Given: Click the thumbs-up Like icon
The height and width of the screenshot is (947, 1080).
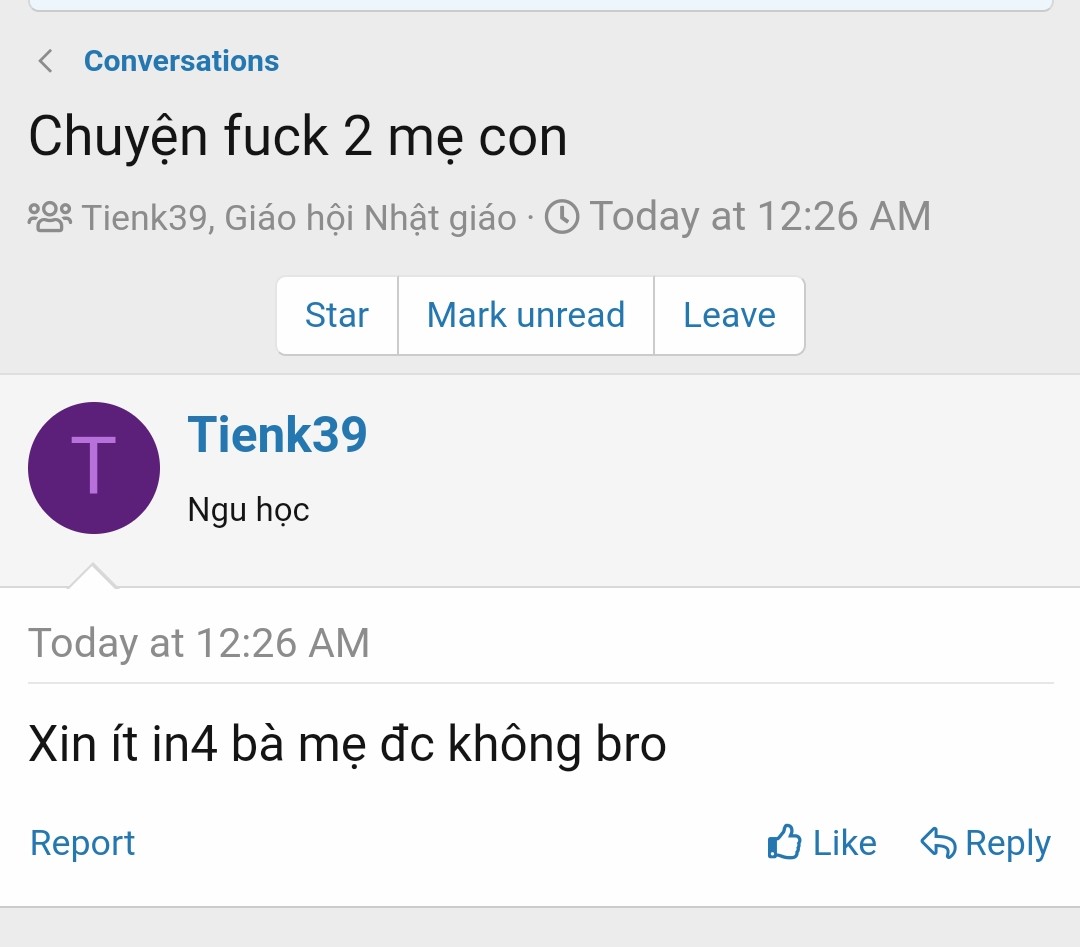Looking at the screenshot, I should coord(784,843).
